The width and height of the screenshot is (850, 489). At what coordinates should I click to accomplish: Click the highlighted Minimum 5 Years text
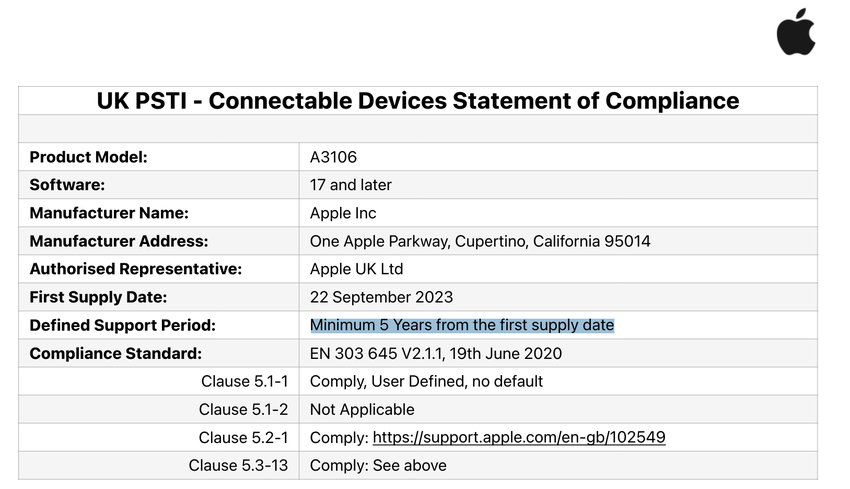click(462, 325)
